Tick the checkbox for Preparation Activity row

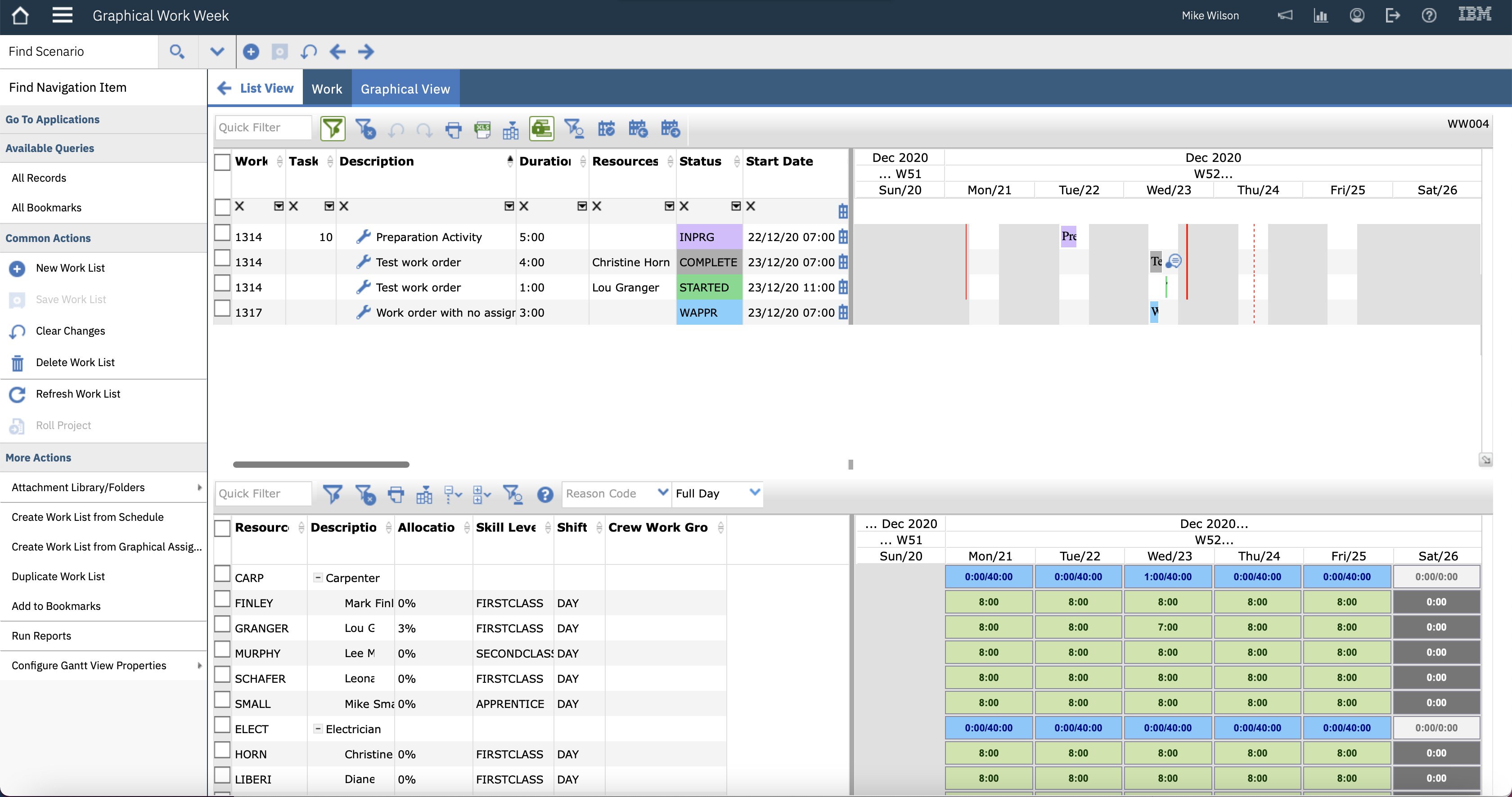coord(222,234)
